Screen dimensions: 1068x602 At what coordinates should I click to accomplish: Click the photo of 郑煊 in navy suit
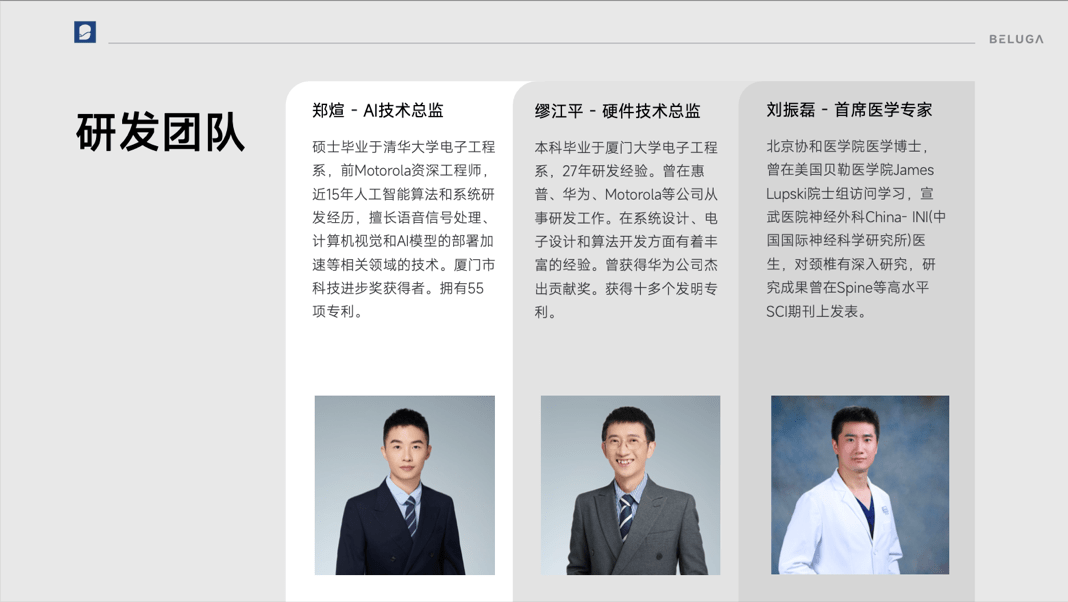pos(405,485)
